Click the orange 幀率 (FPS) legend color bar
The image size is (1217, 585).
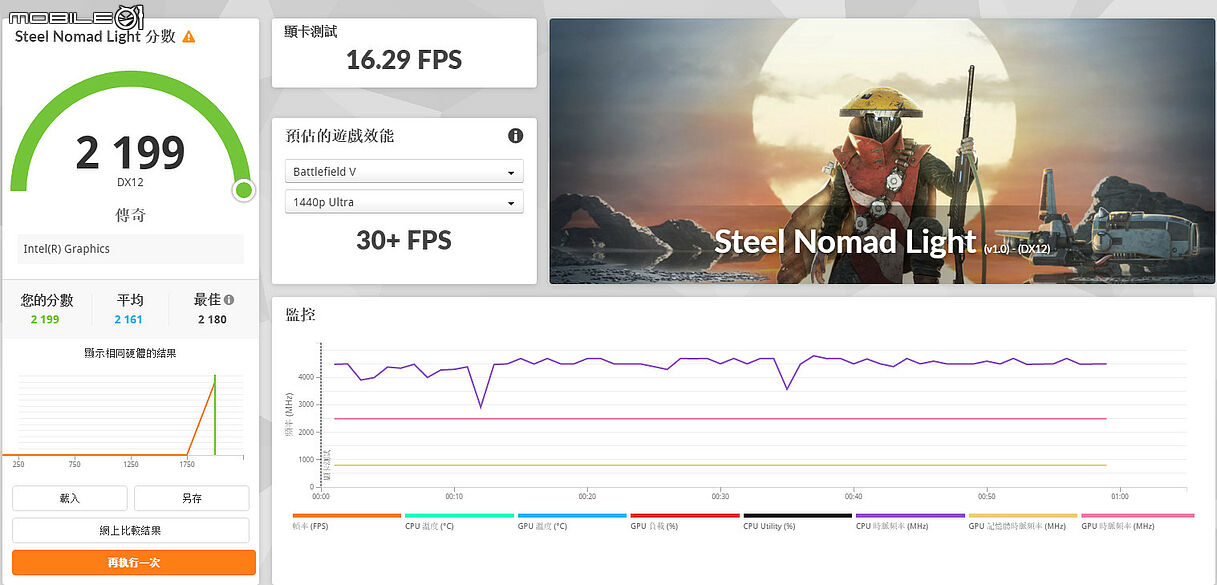click(x=347, y=516)
